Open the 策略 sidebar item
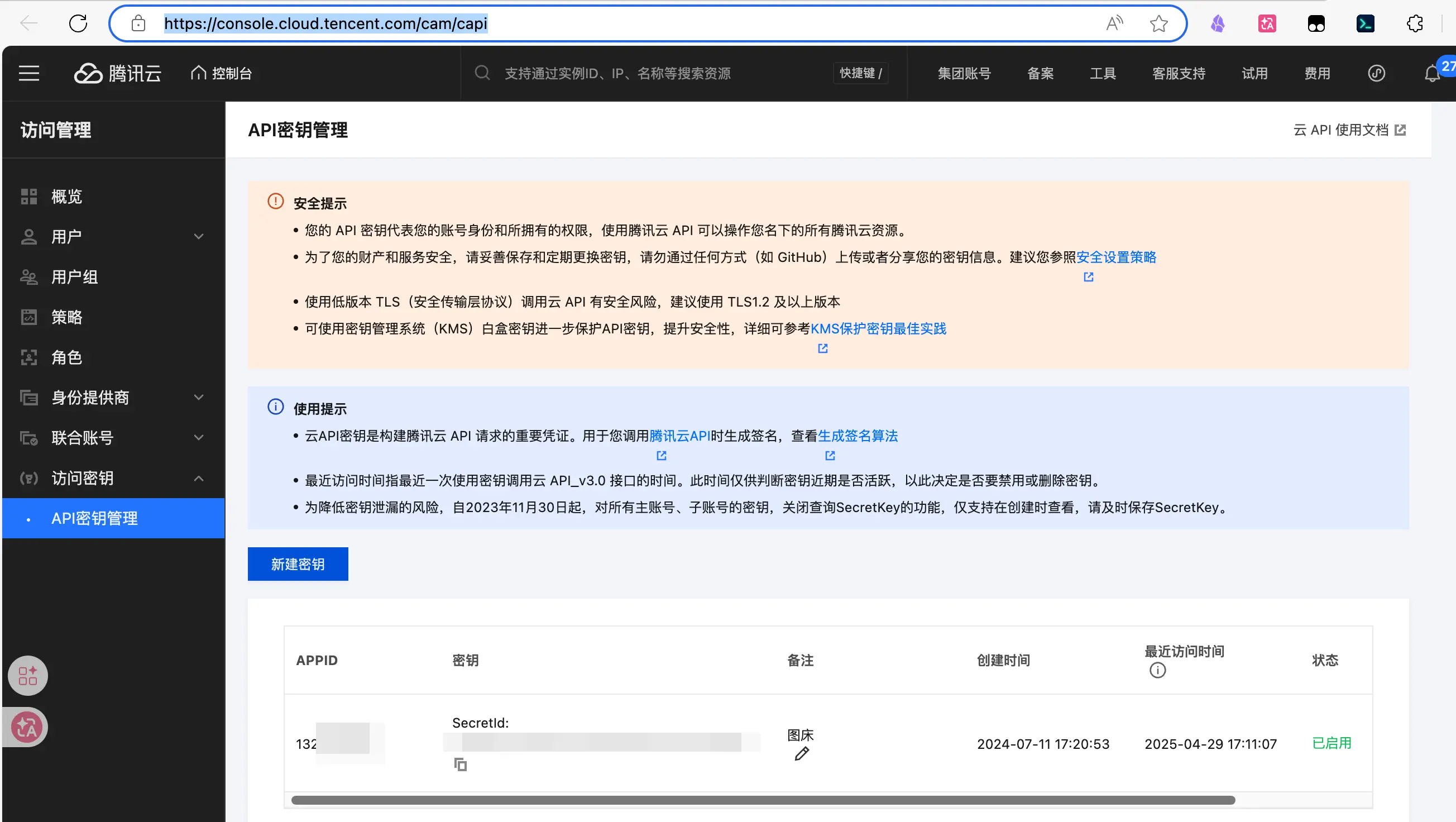 pos(66,317)
